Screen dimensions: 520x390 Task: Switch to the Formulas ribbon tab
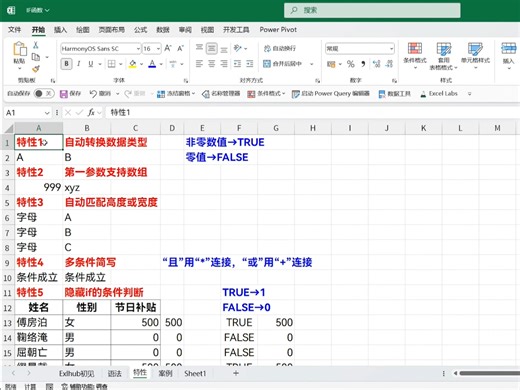coord(140,30)
